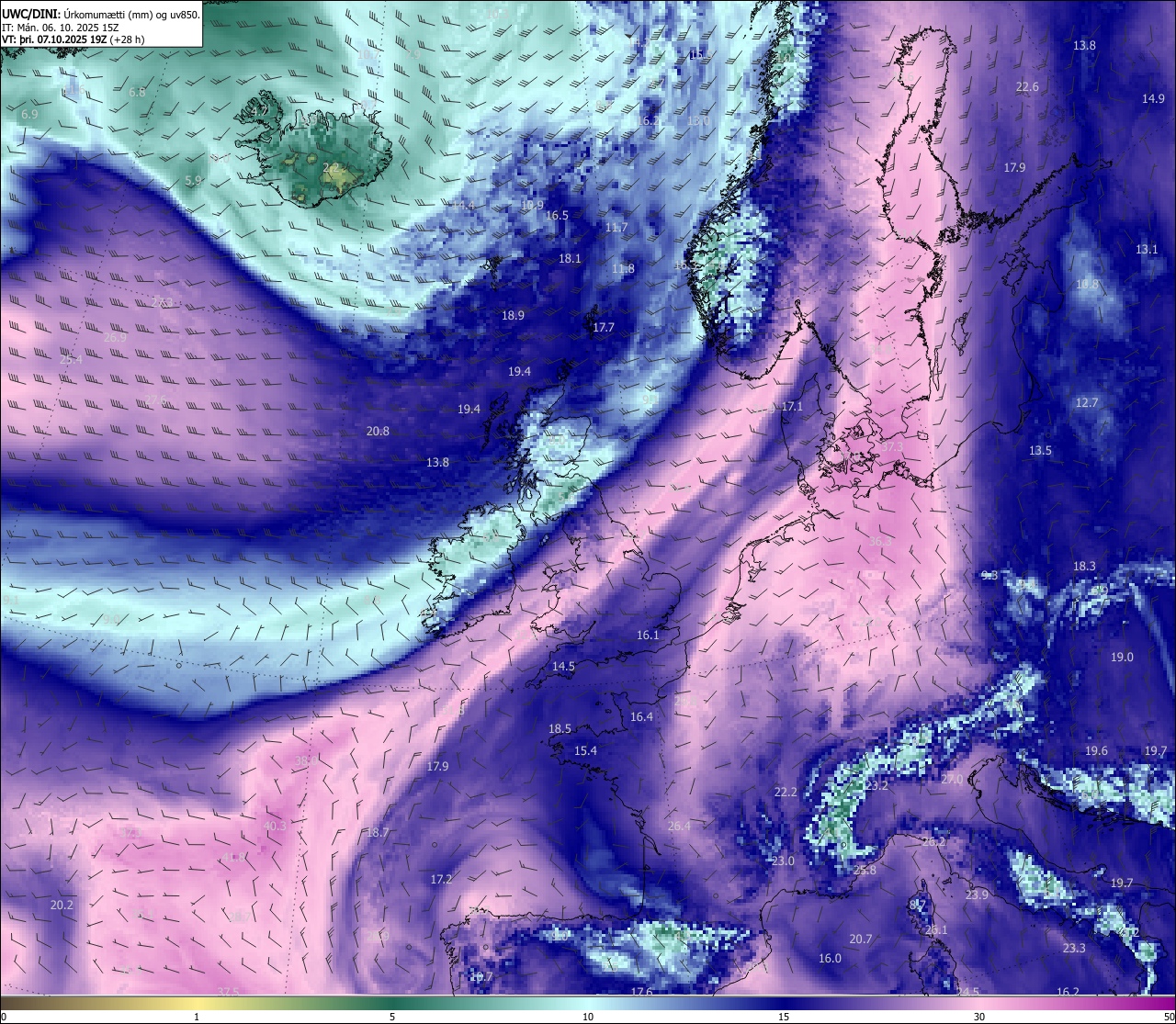1176x1024 pixels.
Task: Click the 19.0 value label
Action: click(x=1122, y=658)
